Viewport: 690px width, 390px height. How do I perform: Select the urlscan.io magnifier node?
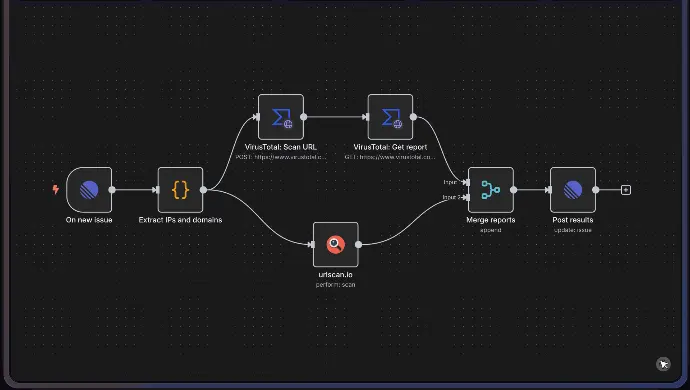[x=336, y=244]
